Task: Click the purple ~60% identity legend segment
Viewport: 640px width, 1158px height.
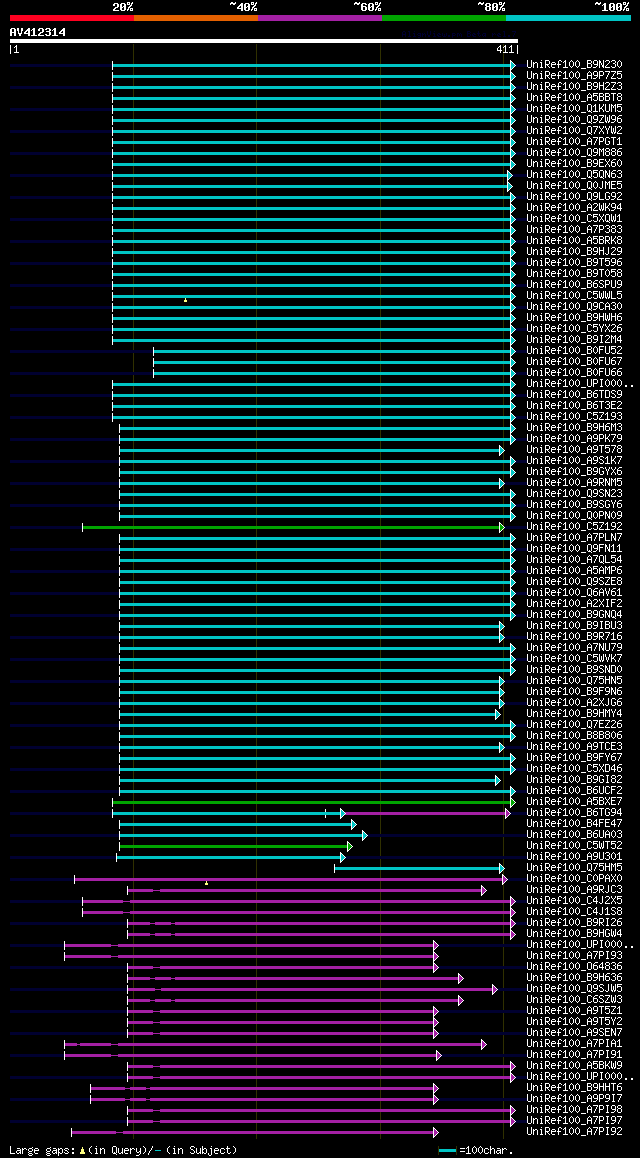Action: pyautogui.click(x=320, y=18)
